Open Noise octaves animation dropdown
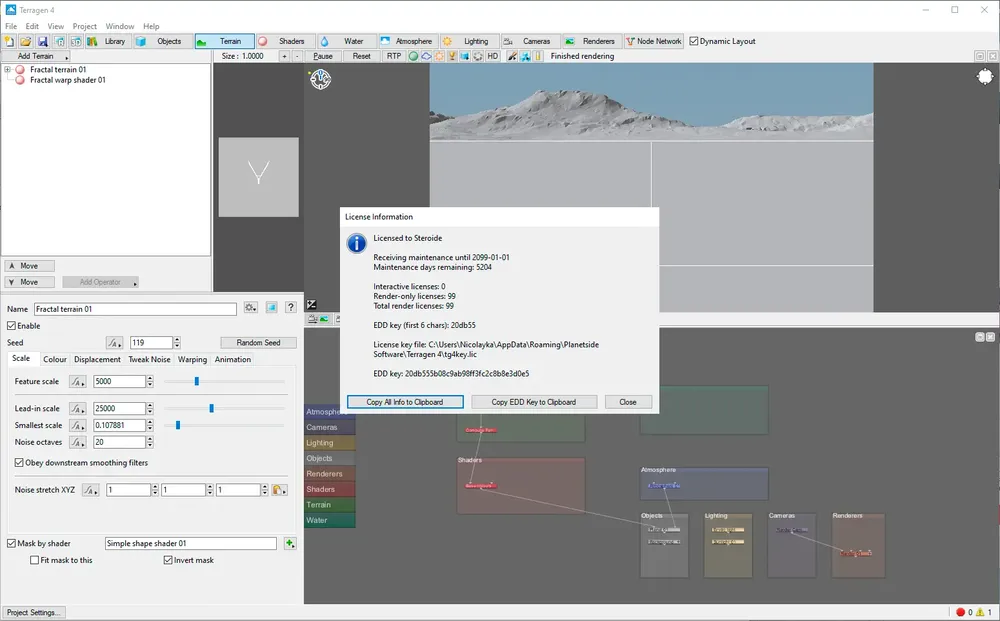 78,442
